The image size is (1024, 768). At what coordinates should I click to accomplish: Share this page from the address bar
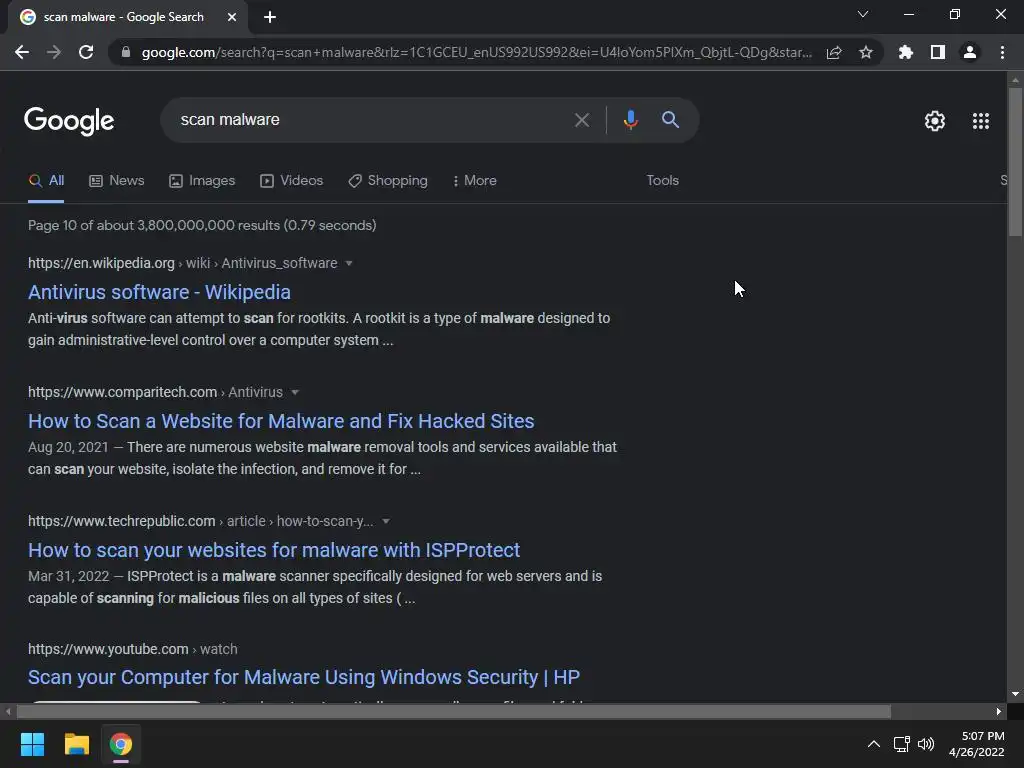pyautogui.click(x=834, y=52)
